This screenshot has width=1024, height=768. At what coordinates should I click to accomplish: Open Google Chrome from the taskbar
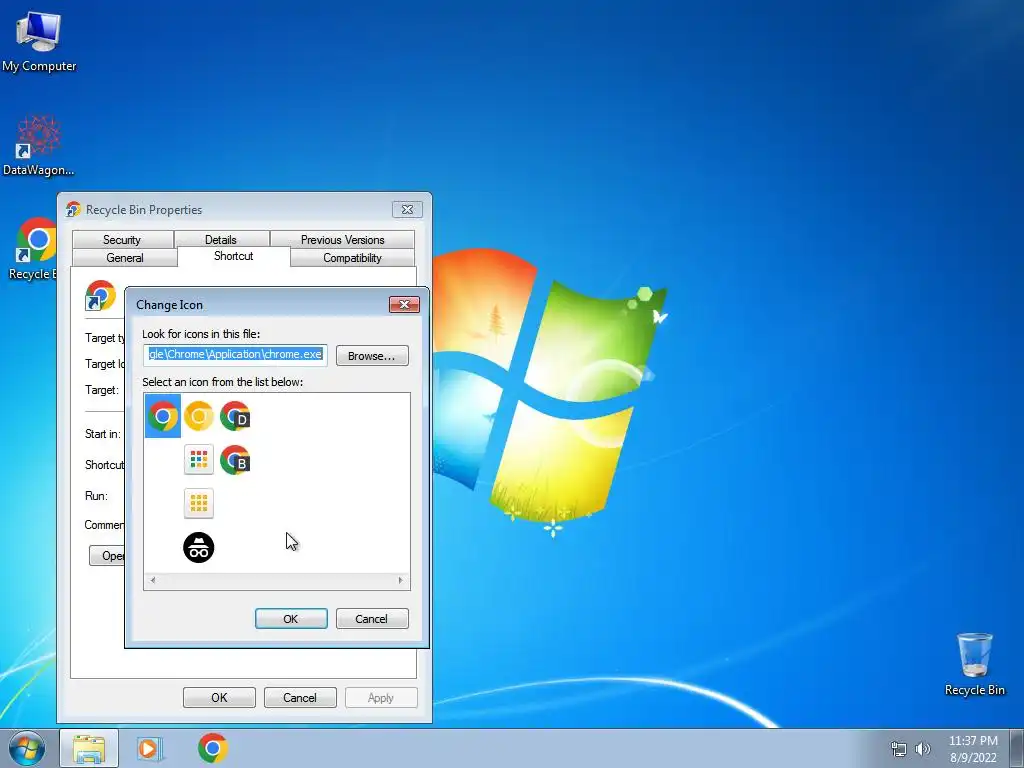tap(213, 748)
